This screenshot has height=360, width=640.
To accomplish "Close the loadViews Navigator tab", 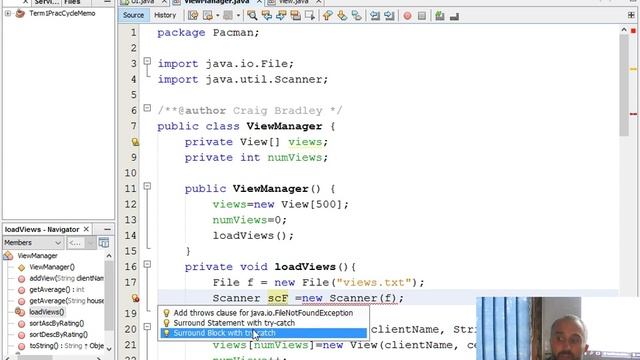I will (x=86, y=229).
